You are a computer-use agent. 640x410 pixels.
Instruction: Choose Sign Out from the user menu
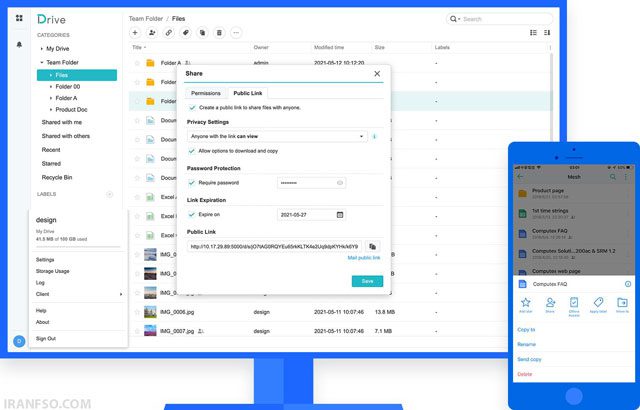(46, 339)
